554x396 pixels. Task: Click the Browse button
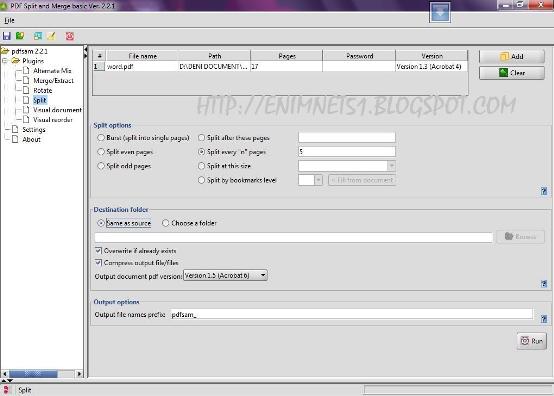(x=520, y=237)
